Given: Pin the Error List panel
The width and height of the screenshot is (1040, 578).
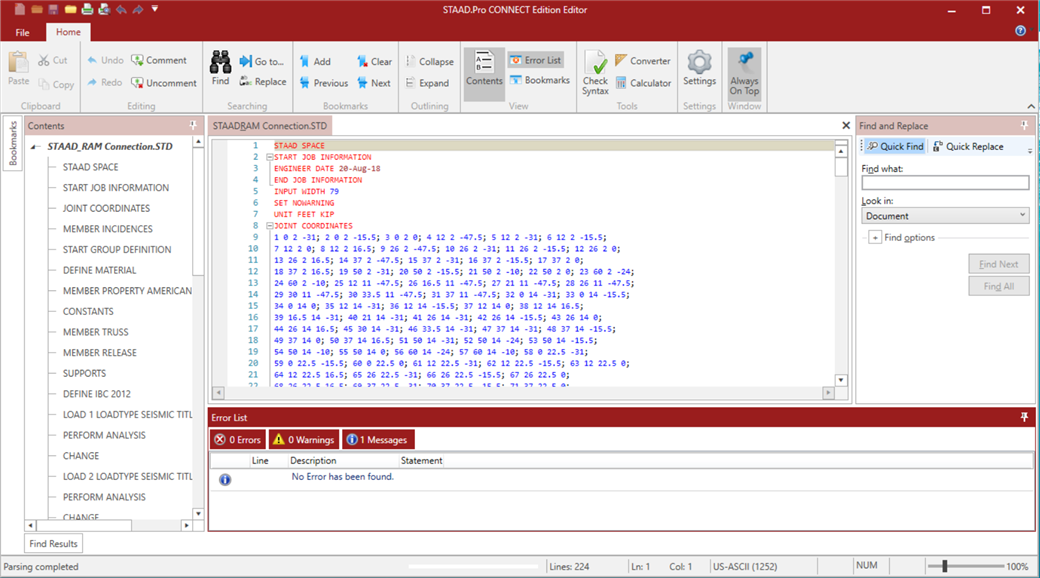Looking at the screenshot, I should 1024,417.
